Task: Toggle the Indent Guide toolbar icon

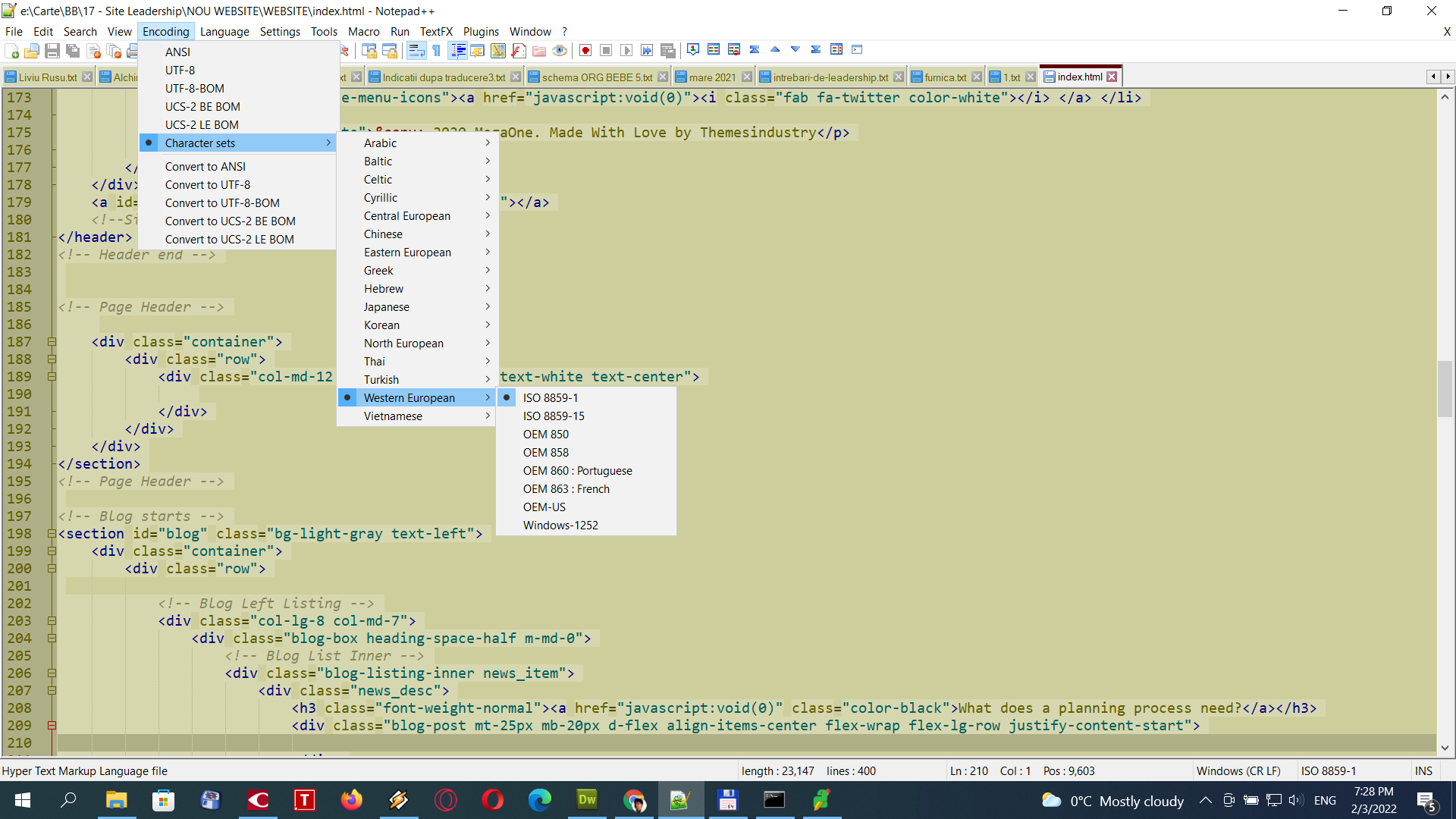Action: (458, 51)
